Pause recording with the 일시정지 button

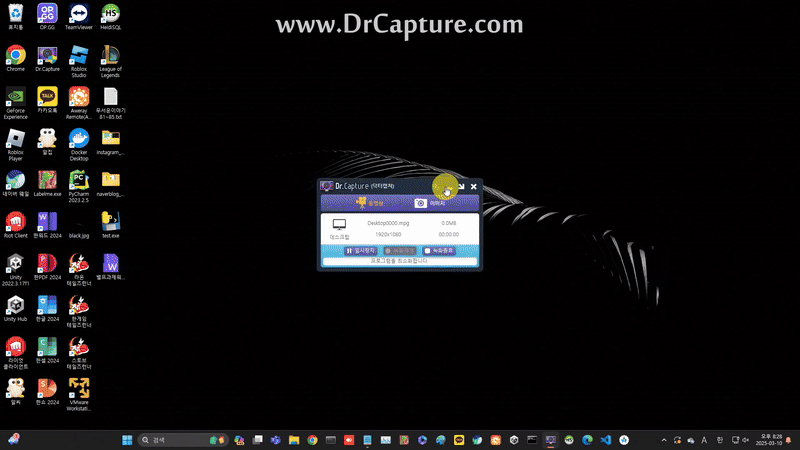pyautogui.click(x=361, y=251)
